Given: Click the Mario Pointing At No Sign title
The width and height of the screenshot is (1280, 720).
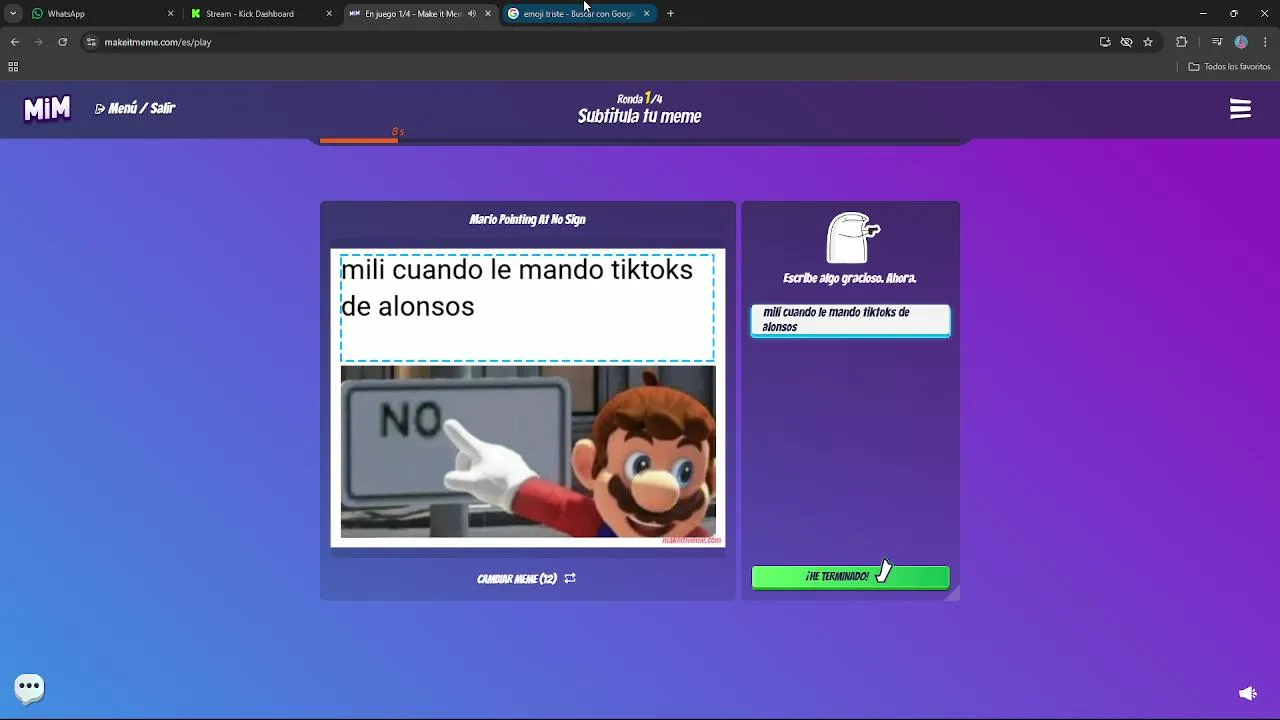Looking at the screenshot, I should (527, 219).
